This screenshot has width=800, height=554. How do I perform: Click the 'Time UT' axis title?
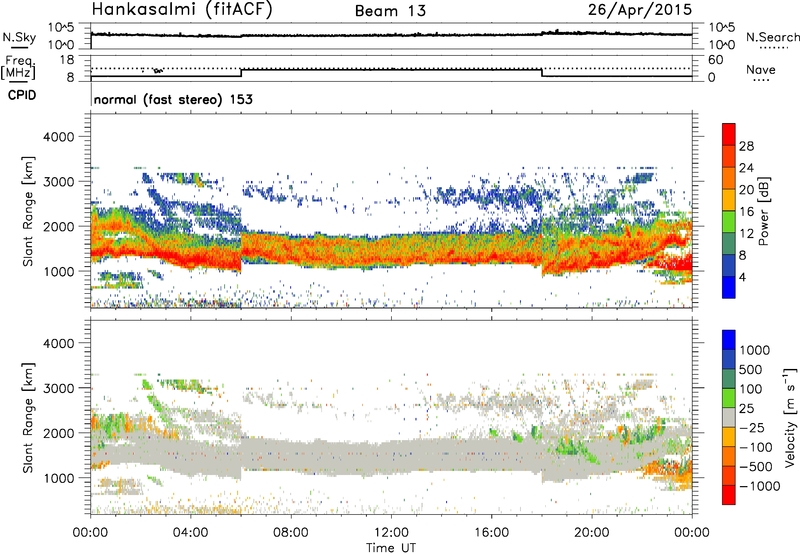click(x=391, y=548)
